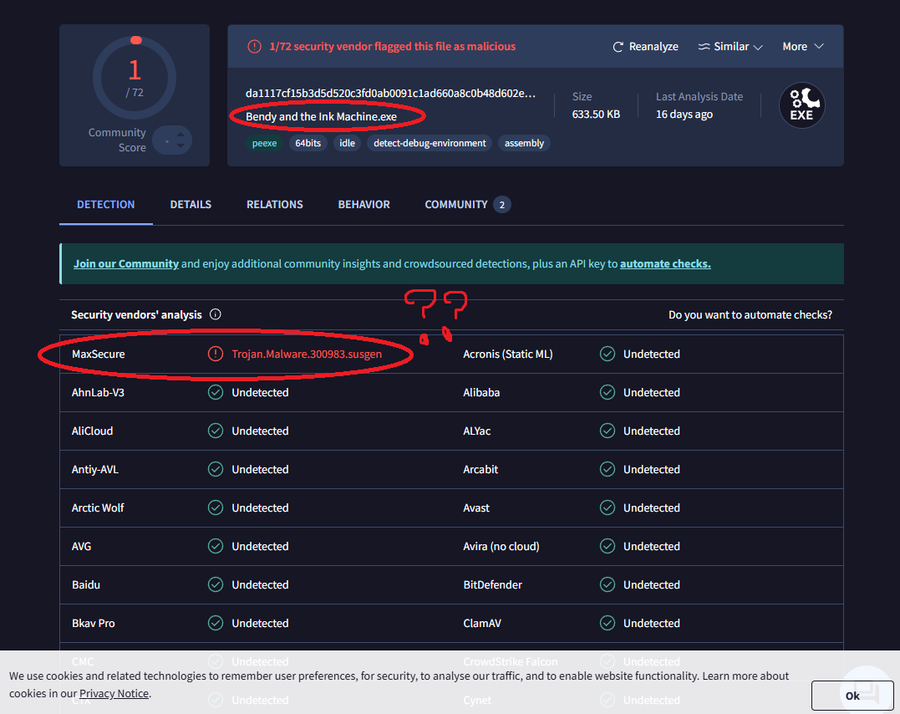Click the detection score circle gauge
This screenshot has height=714, width=900.
click(x=134, y=78)
